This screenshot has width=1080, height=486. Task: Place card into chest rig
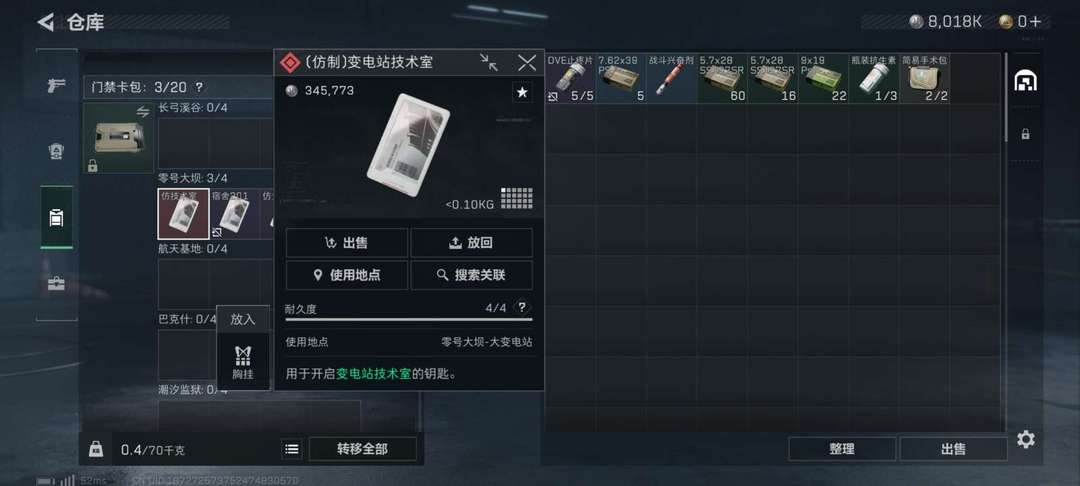point(243,362)
